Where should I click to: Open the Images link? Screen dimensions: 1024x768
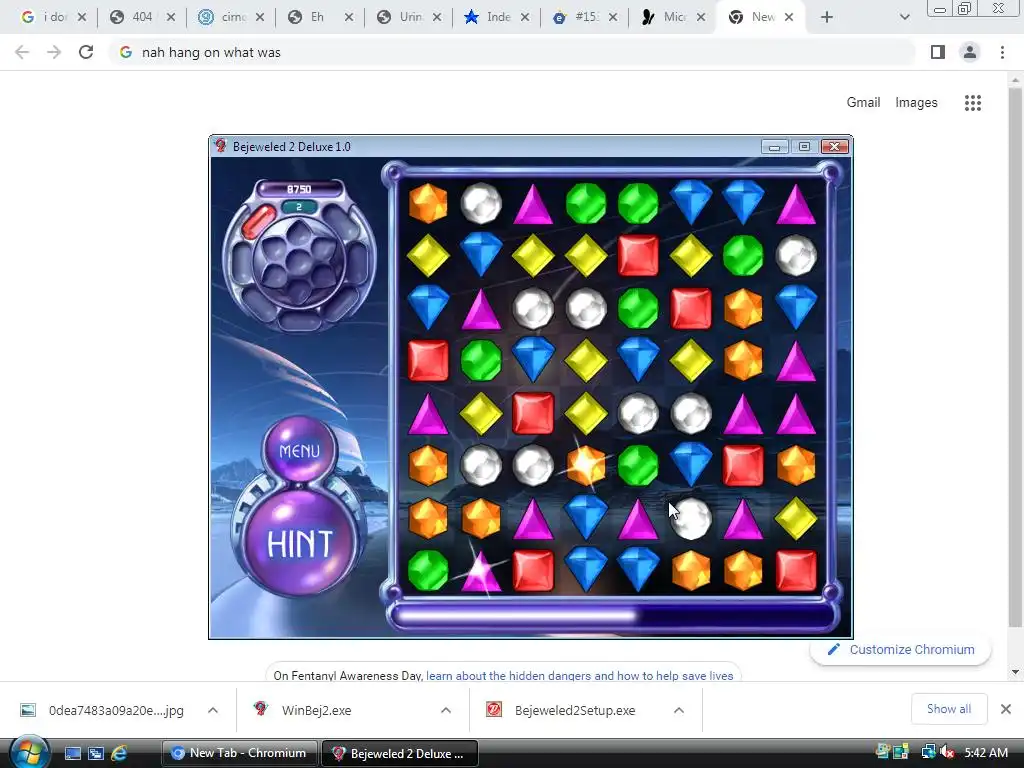[916, 103]
